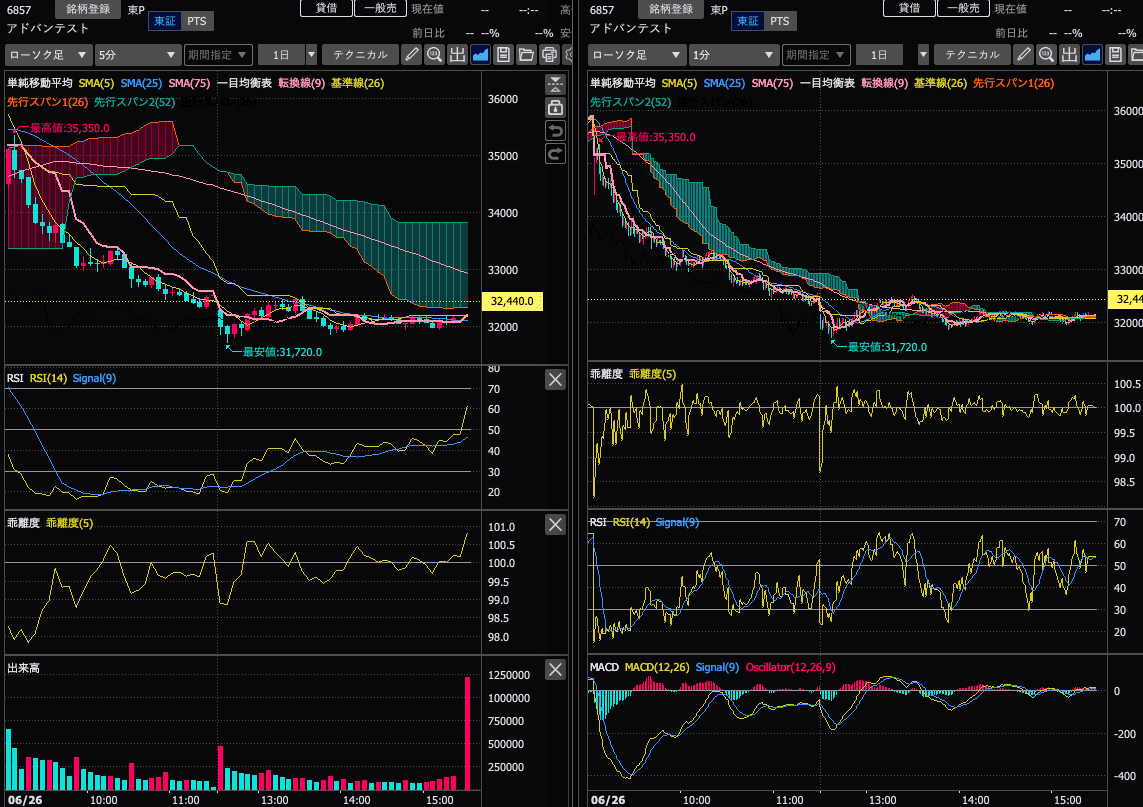The image size is (1143, 807).
Task: Click the undo arrow icon beside left chart
Action: tap(555, 131)
